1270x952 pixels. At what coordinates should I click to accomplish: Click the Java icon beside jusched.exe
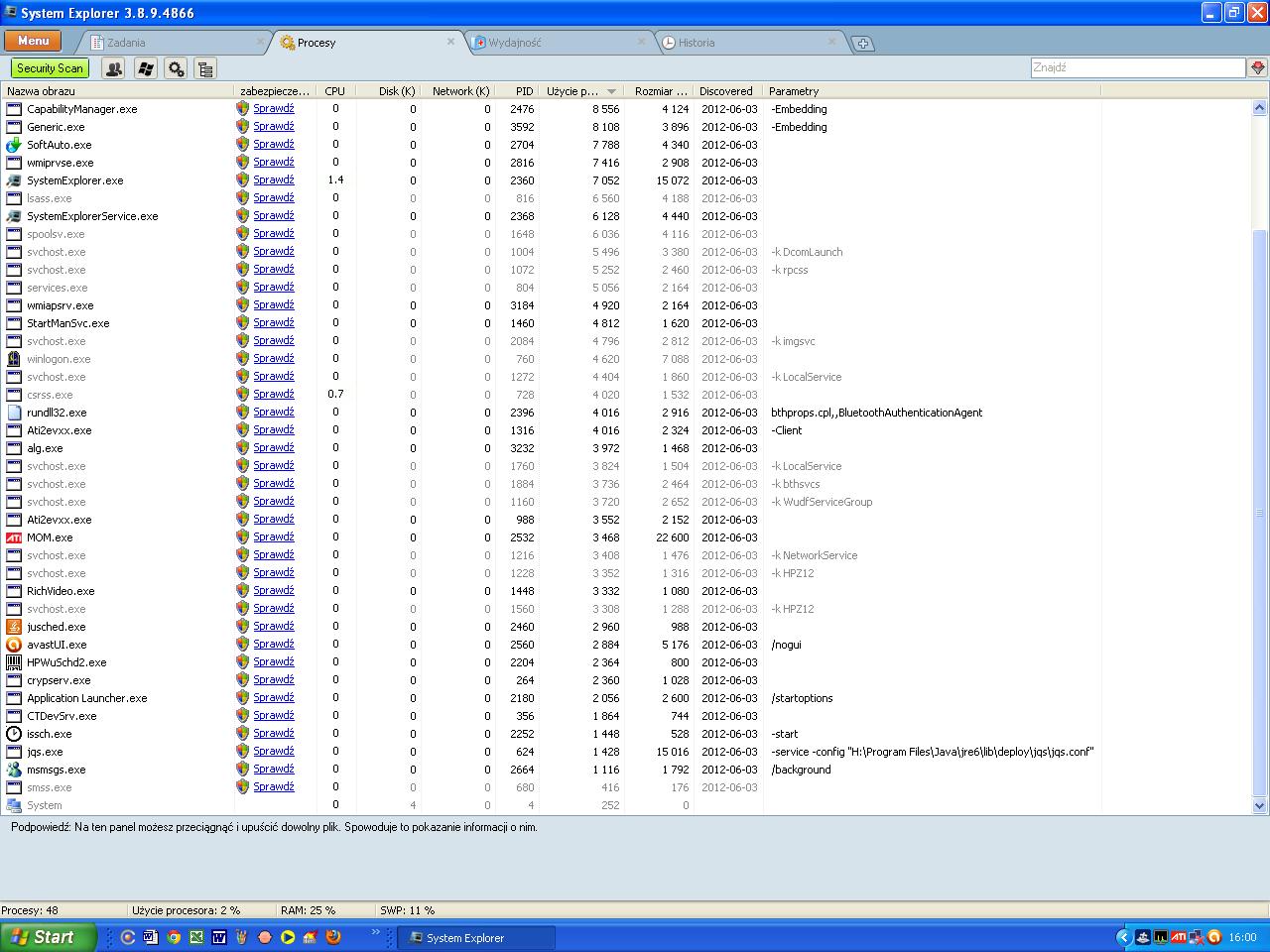point(14,627)
